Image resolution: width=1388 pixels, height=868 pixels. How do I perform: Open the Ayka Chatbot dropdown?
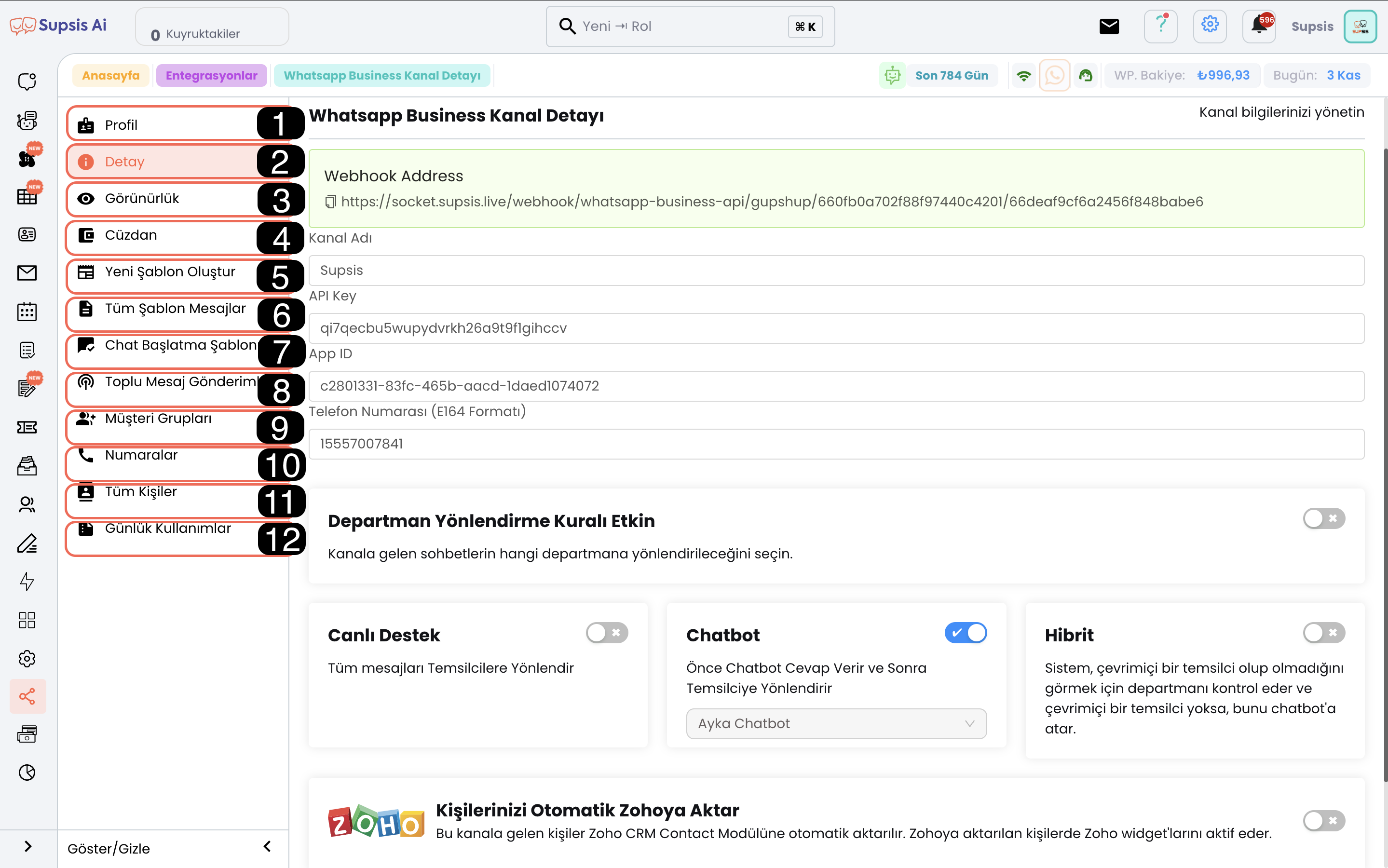[x=836, y=723]
